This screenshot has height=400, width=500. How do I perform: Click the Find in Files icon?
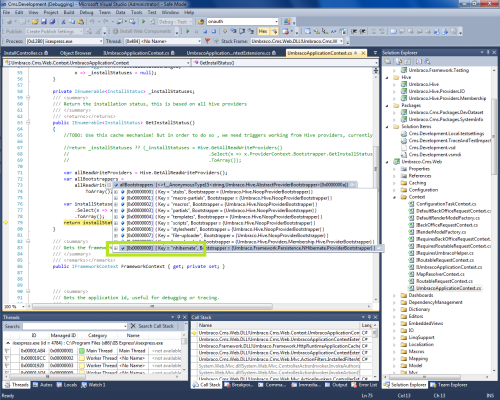coord(201,22)
